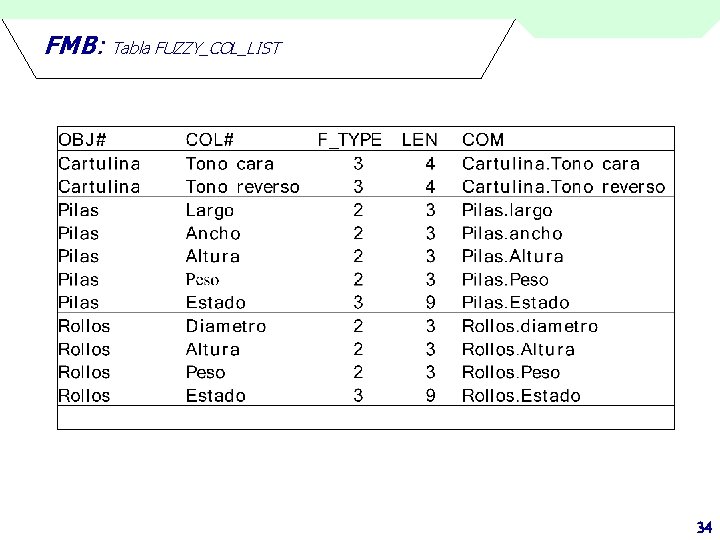Click the "Rollos.diametro" cell

click(x=530, y=326)
